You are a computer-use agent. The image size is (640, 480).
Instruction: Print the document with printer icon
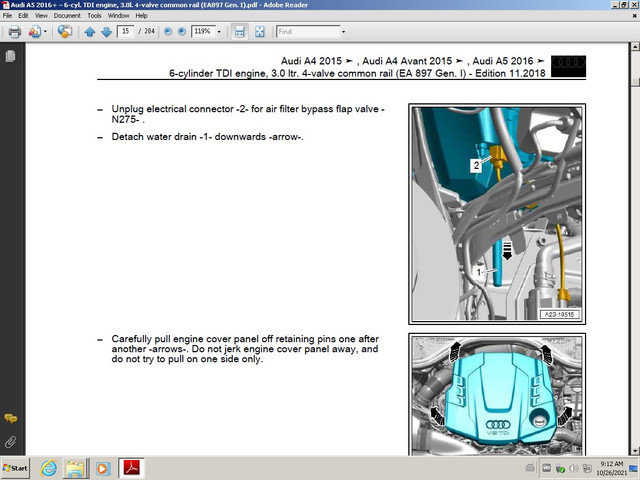click(x=15, y=31)
